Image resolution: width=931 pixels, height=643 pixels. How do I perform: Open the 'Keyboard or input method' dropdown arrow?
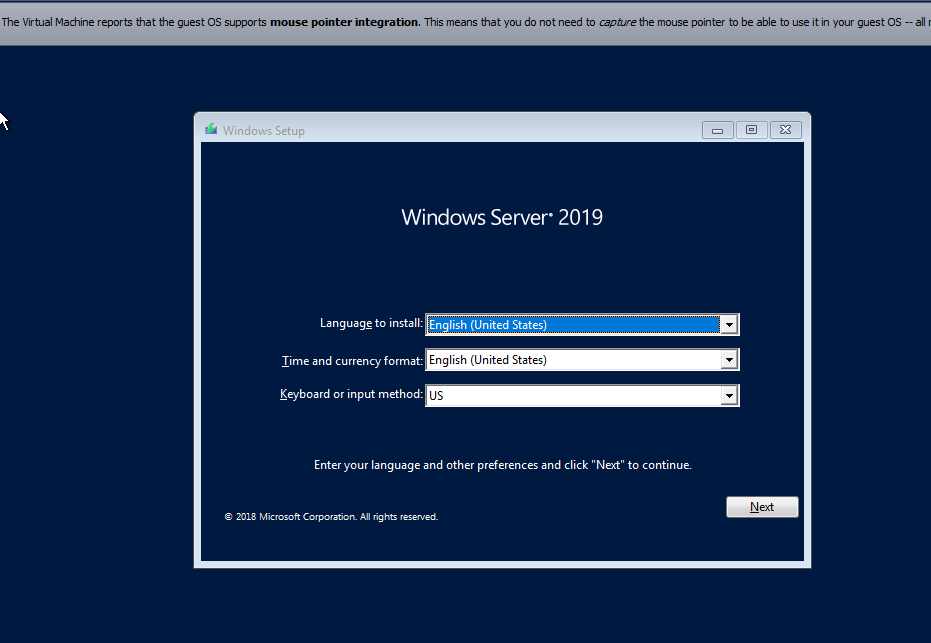729,394
